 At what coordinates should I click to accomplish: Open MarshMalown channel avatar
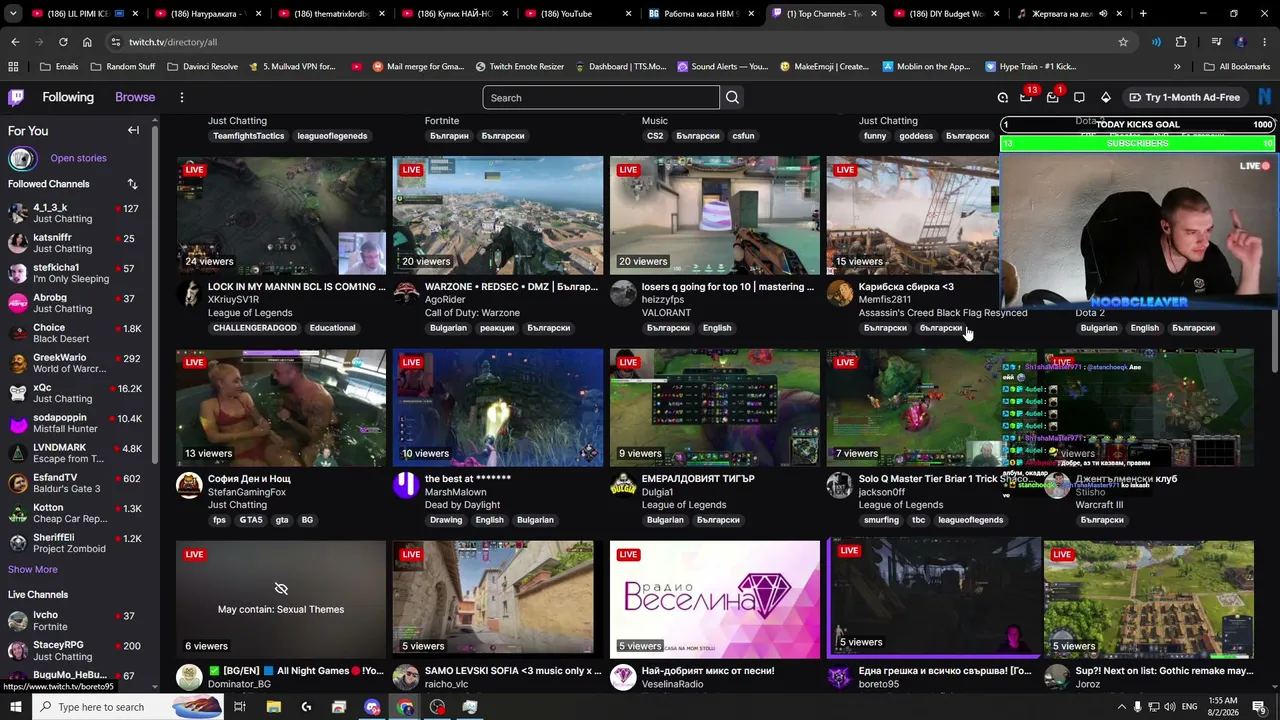(406, 485)
